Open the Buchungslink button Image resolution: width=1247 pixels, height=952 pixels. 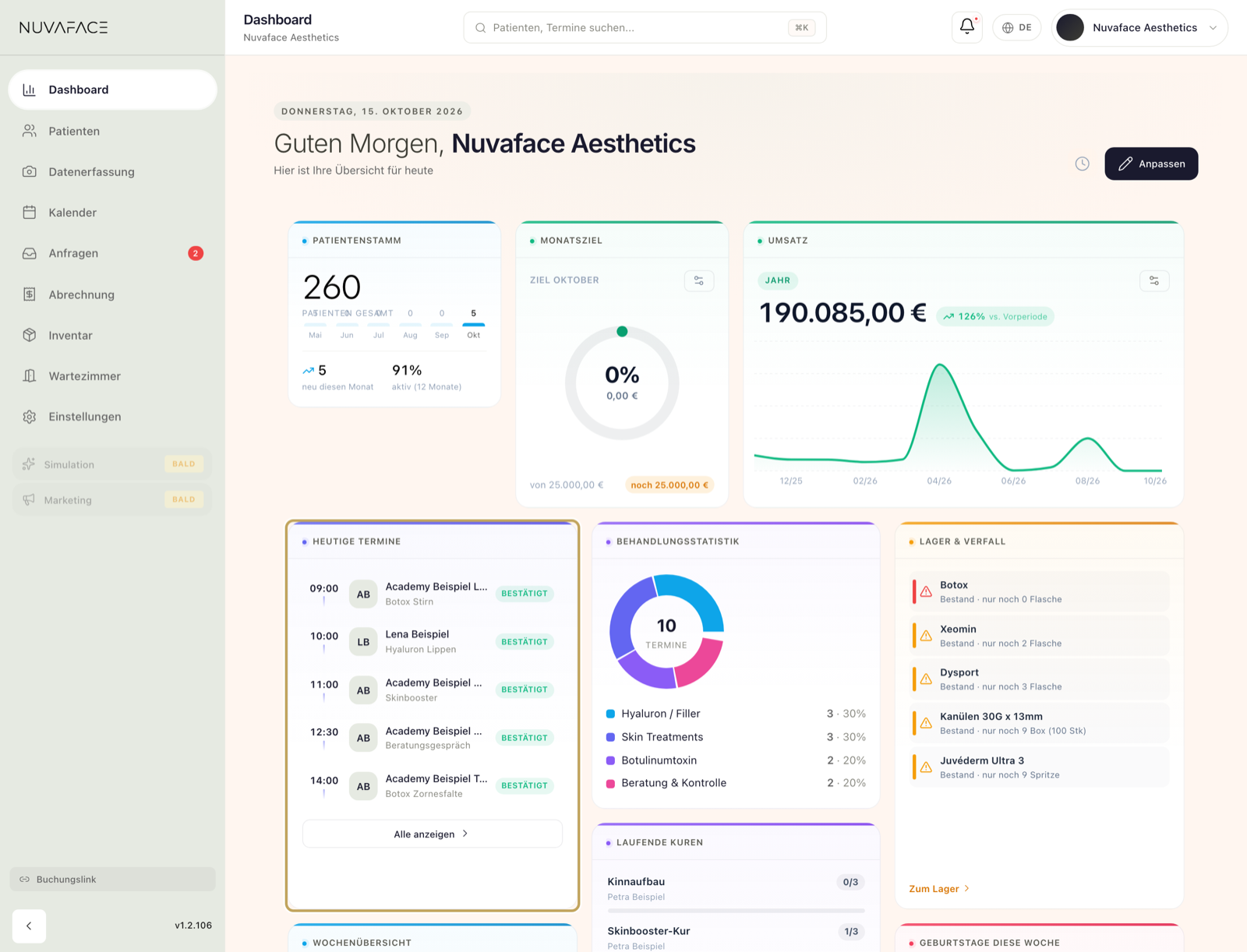112,879
